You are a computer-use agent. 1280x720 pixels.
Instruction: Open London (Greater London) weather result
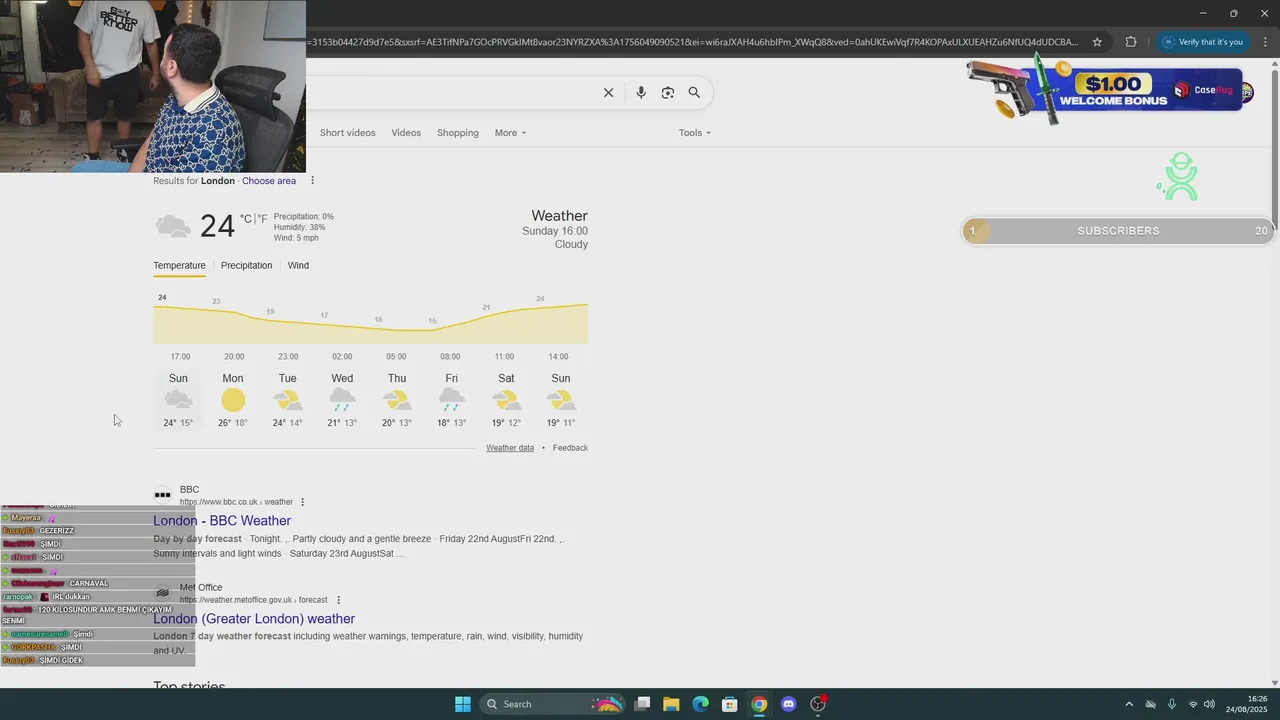tap(254, 619)
